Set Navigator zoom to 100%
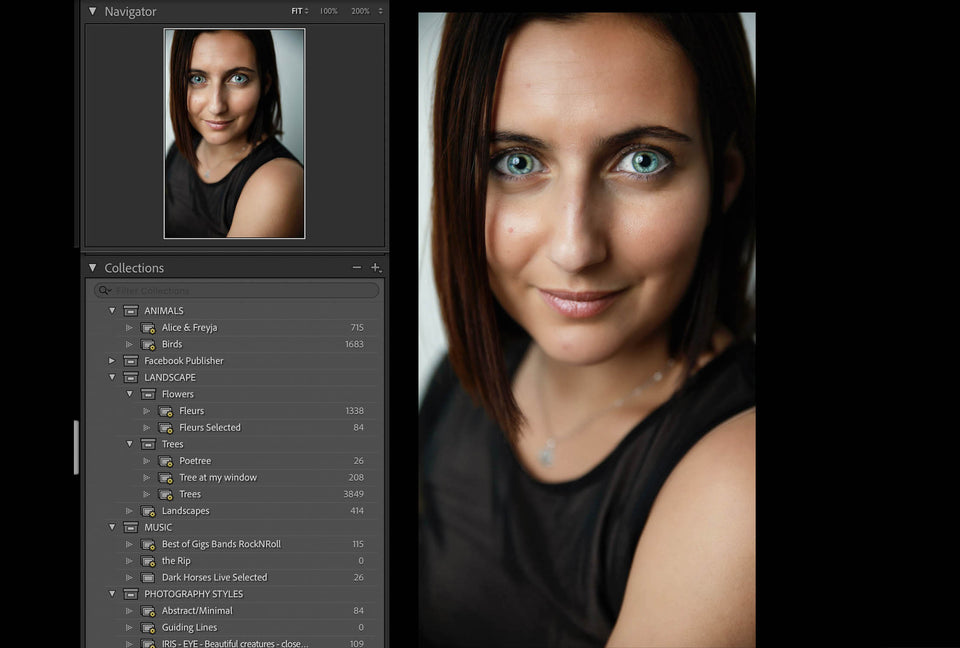Viewport: 960px width, 648px height. click(328, 11)
